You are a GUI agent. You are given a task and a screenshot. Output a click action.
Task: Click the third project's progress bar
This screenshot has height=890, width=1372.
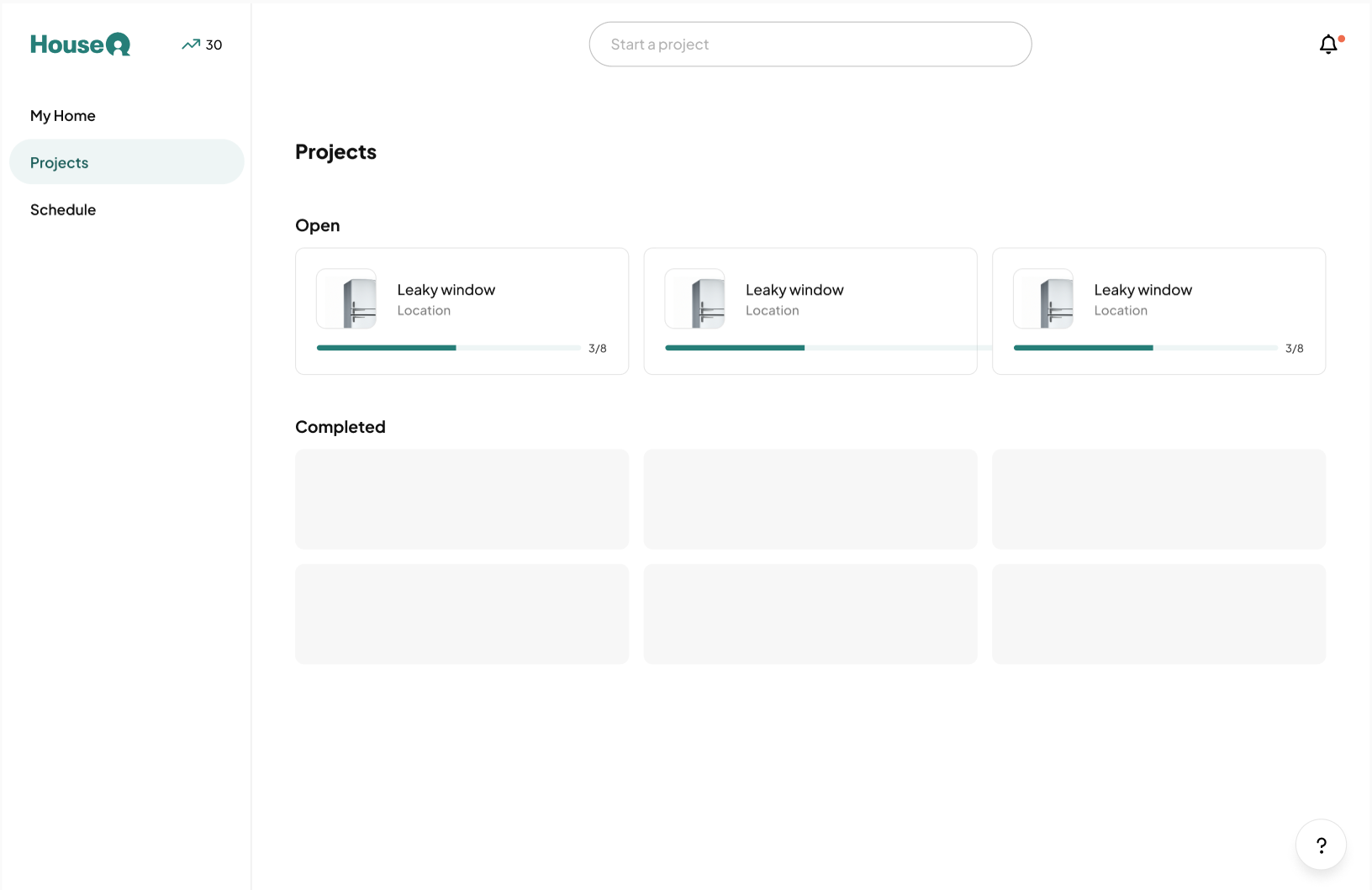point(1145,348)
